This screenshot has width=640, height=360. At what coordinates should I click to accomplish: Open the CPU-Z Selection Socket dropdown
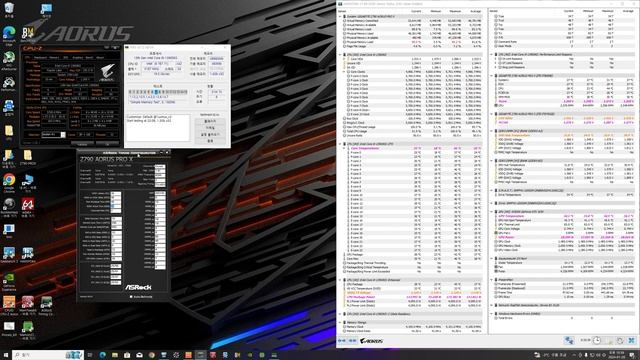click(x=53, y=135)
